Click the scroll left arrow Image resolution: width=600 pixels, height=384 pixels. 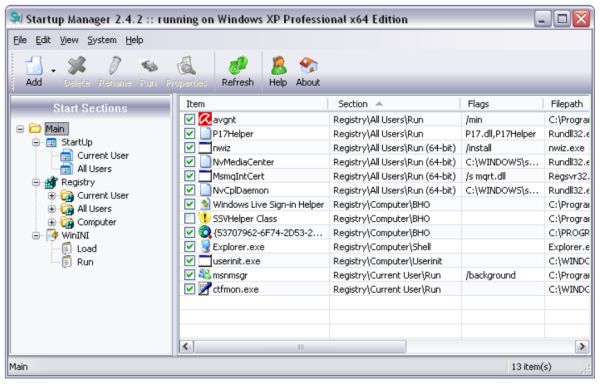186,347
